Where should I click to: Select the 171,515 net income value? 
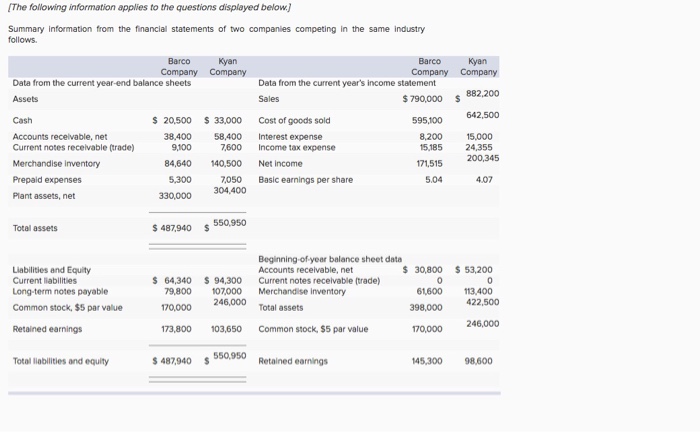coord(429,164)
